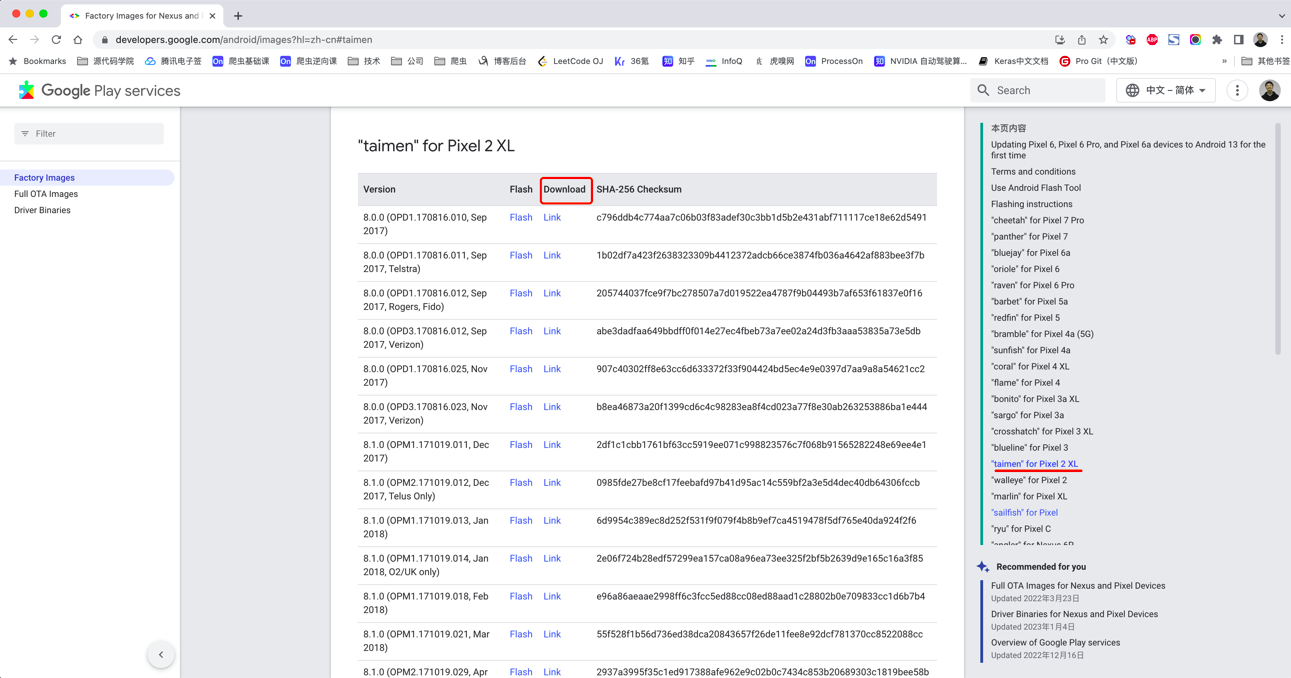Click the Download column header

[565, 189]
